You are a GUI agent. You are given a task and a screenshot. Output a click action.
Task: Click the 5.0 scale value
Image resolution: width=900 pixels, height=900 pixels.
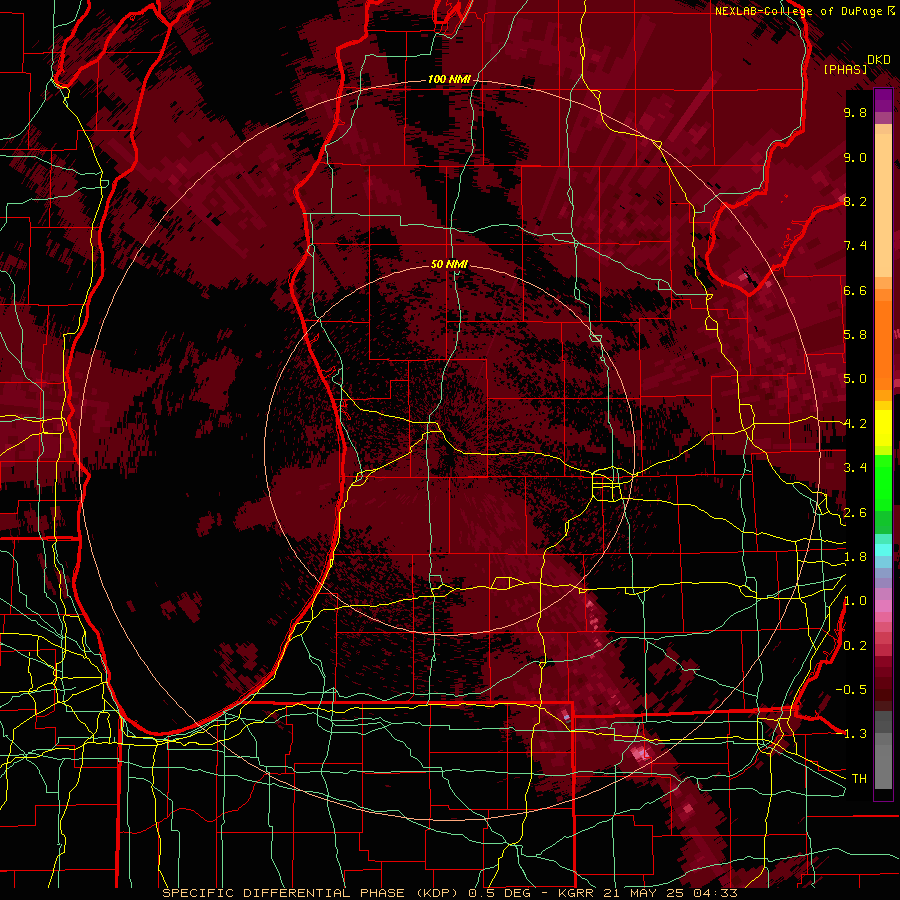[x=855, y=379]
